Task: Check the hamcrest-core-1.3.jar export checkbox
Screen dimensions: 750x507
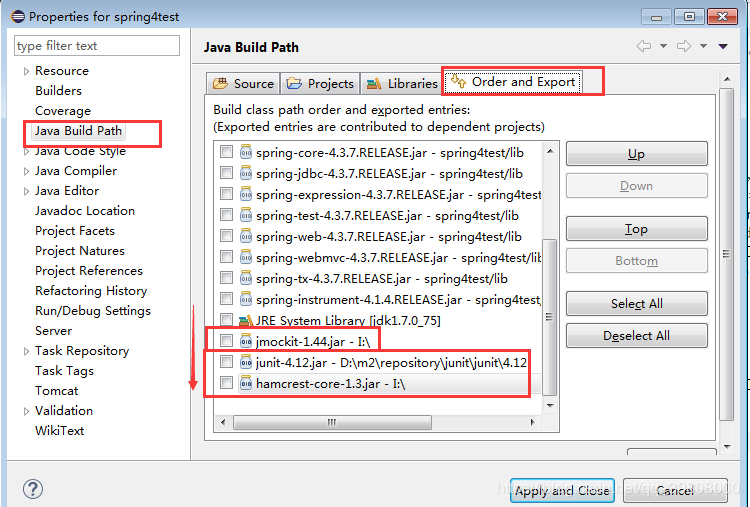Action: (x=226, y=383)
